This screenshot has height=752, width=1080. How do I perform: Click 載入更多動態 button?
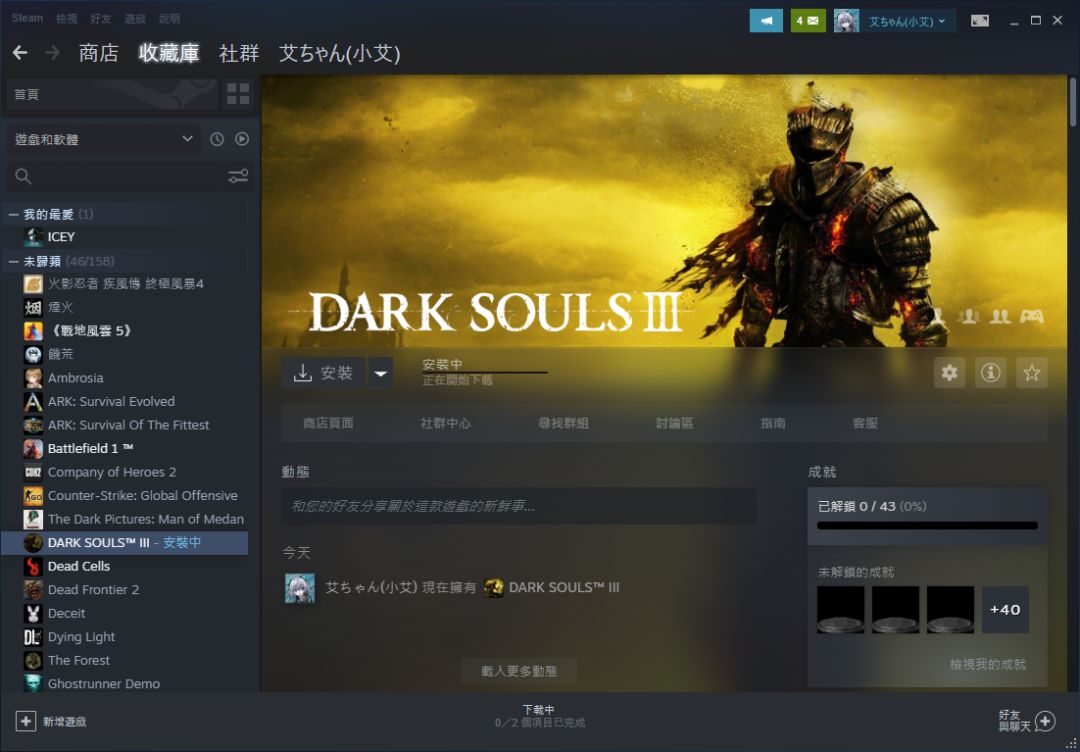(519, 671)
